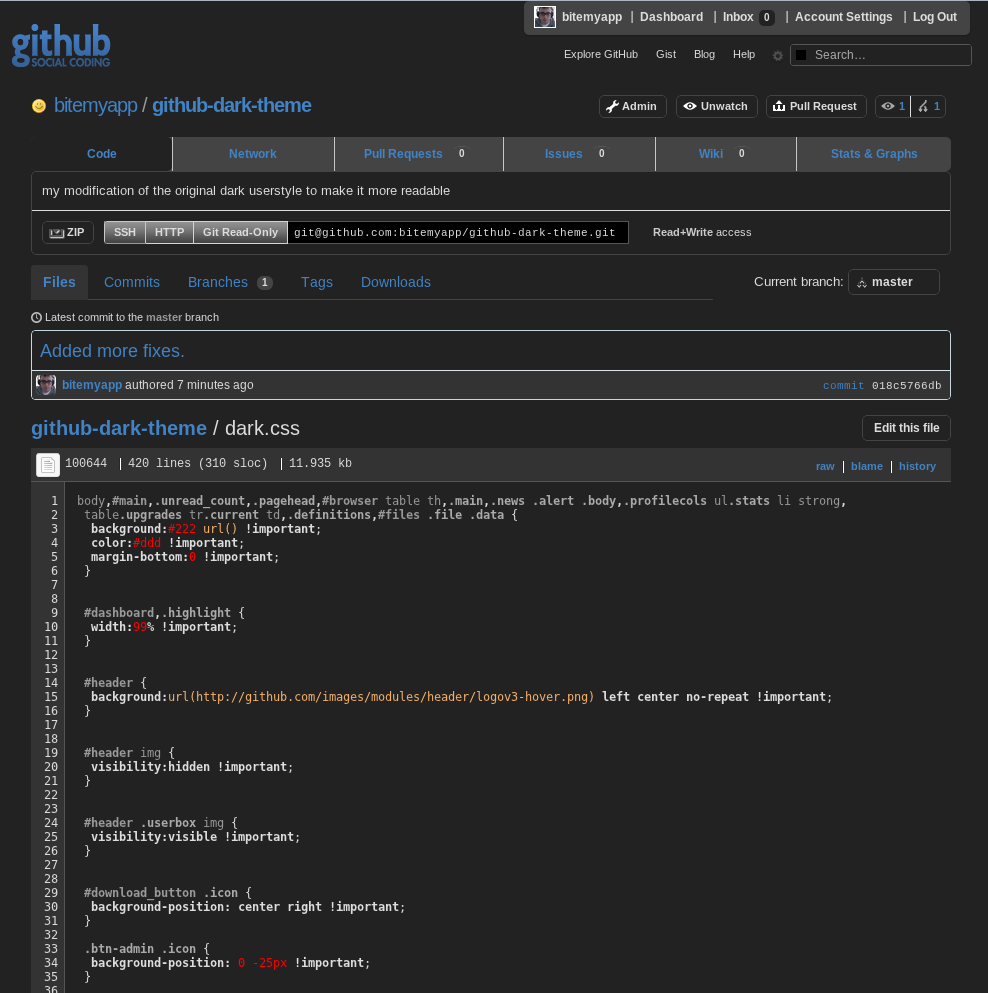The height and width of the screenshot is (993, 988).
Task: Switch to the Commits tab
Action: pos(131,282)
